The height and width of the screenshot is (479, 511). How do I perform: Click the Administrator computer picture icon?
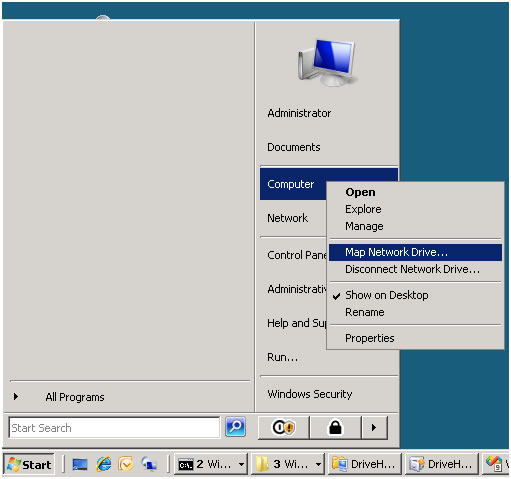pyautogui.click(x=327, y=63)
